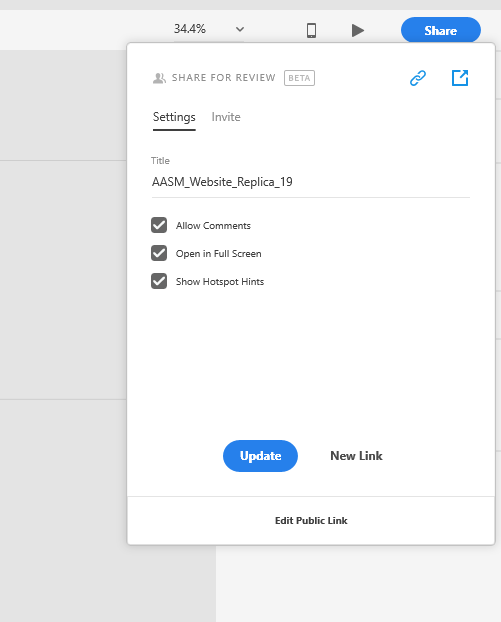Switch to the Invite tab
This screenshot has height=622, width=501.
226,117
